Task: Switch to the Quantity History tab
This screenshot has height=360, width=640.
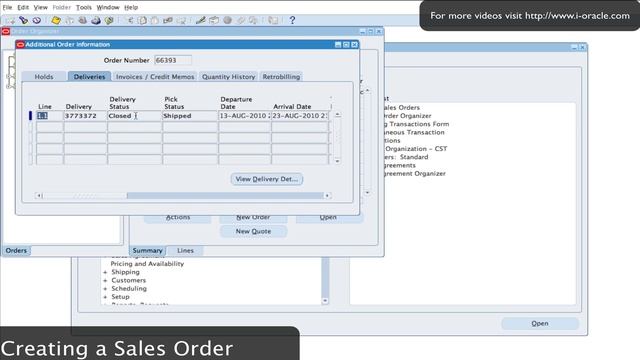Action: [228, 76]
